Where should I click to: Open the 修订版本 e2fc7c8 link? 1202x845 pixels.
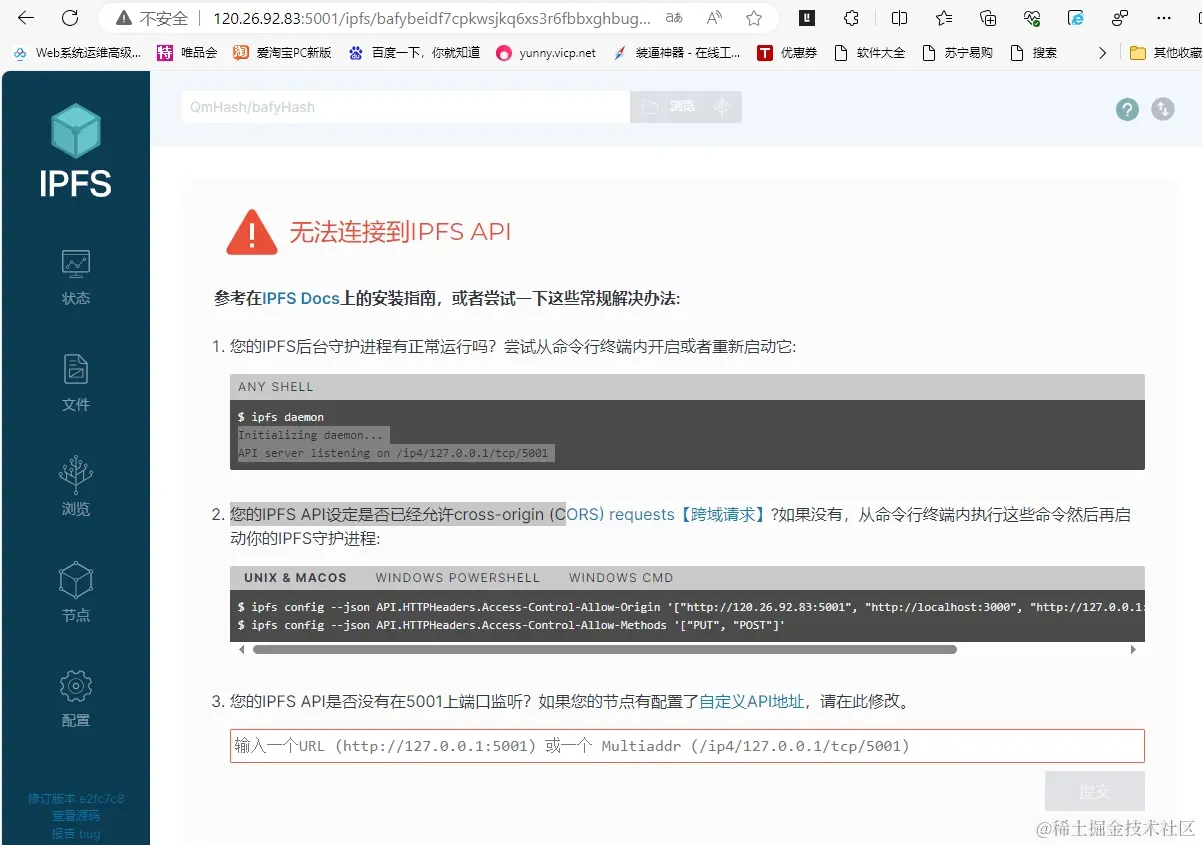click(x=76, y=799)
